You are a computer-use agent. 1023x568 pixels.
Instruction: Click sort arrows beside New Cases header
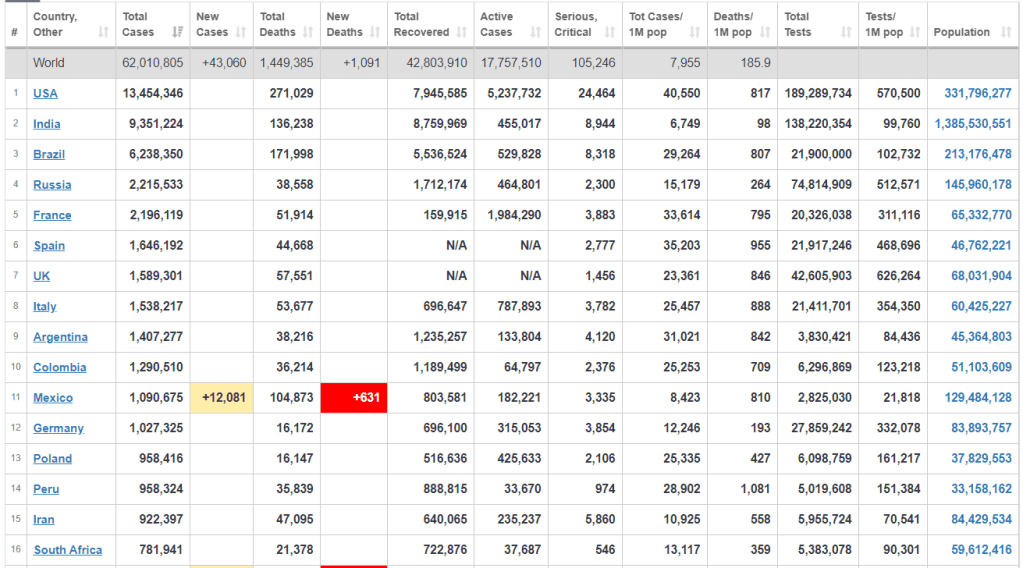pos(241,33)
